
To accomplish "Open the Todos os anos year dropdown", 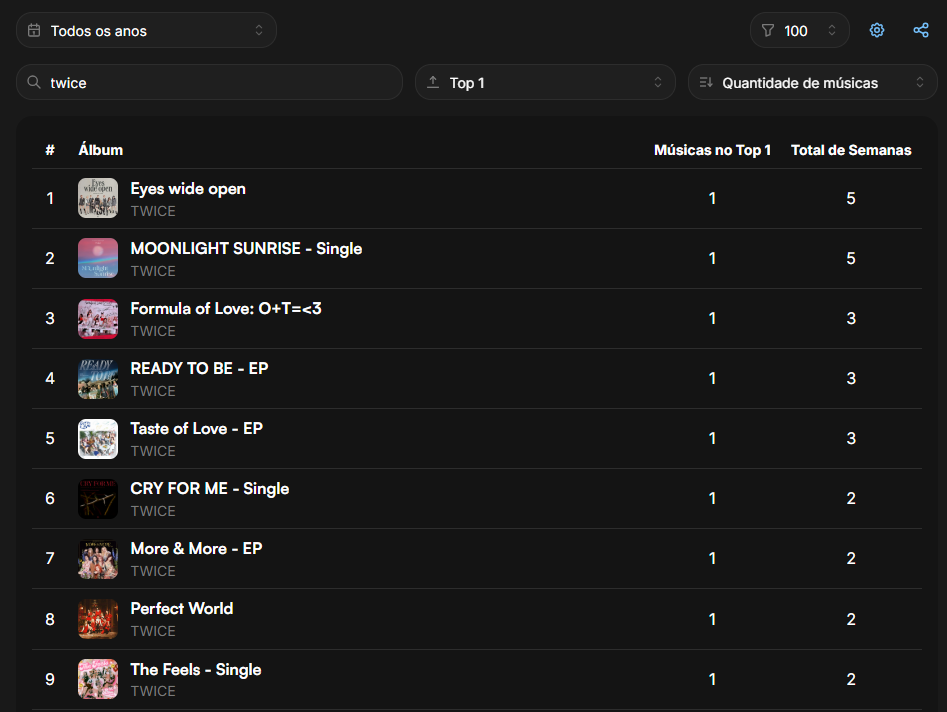I will [146, 30].
